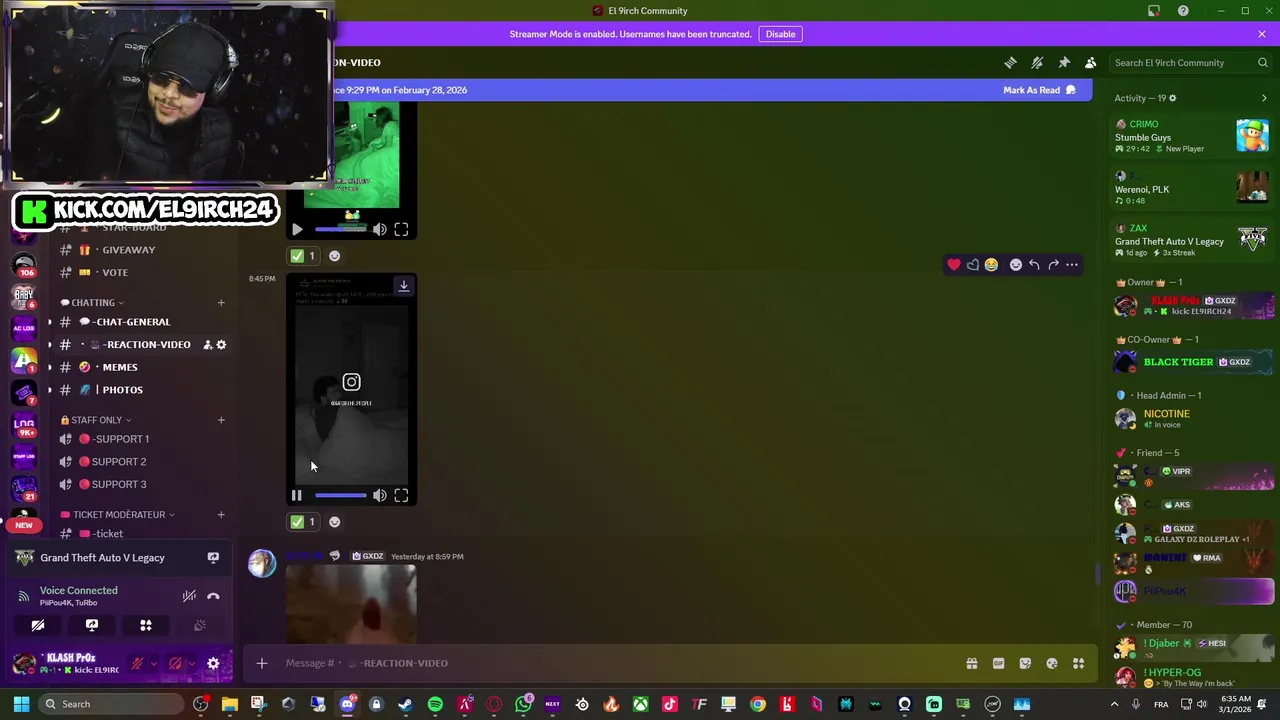The height and width of the screenshot is (720, 1280).
Task: Open Add Reaction picker in message toolbar
Action: pyautogui.click(x=1016, y=265)
